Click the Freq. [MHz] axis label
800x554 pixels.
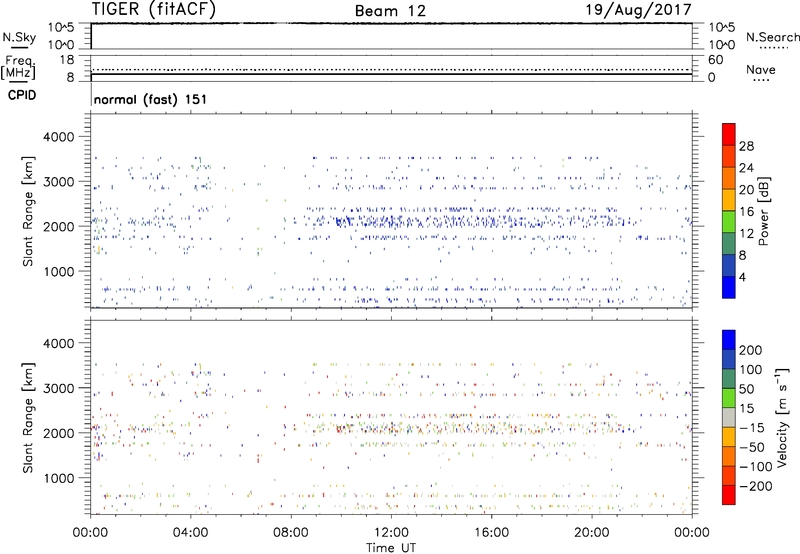point(18,67)
